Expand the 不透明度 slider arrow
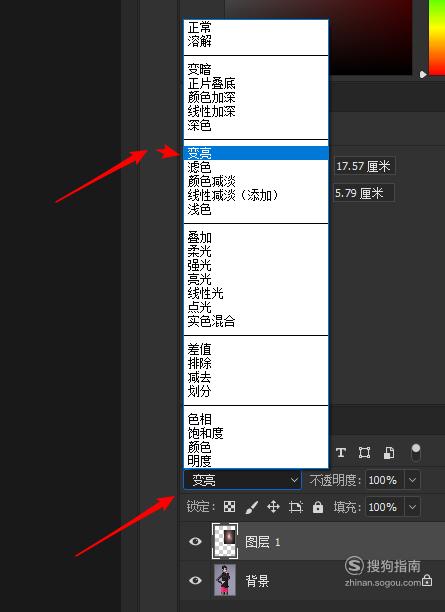The width and height of the screenshot is (445, 612). pos(412,480)
